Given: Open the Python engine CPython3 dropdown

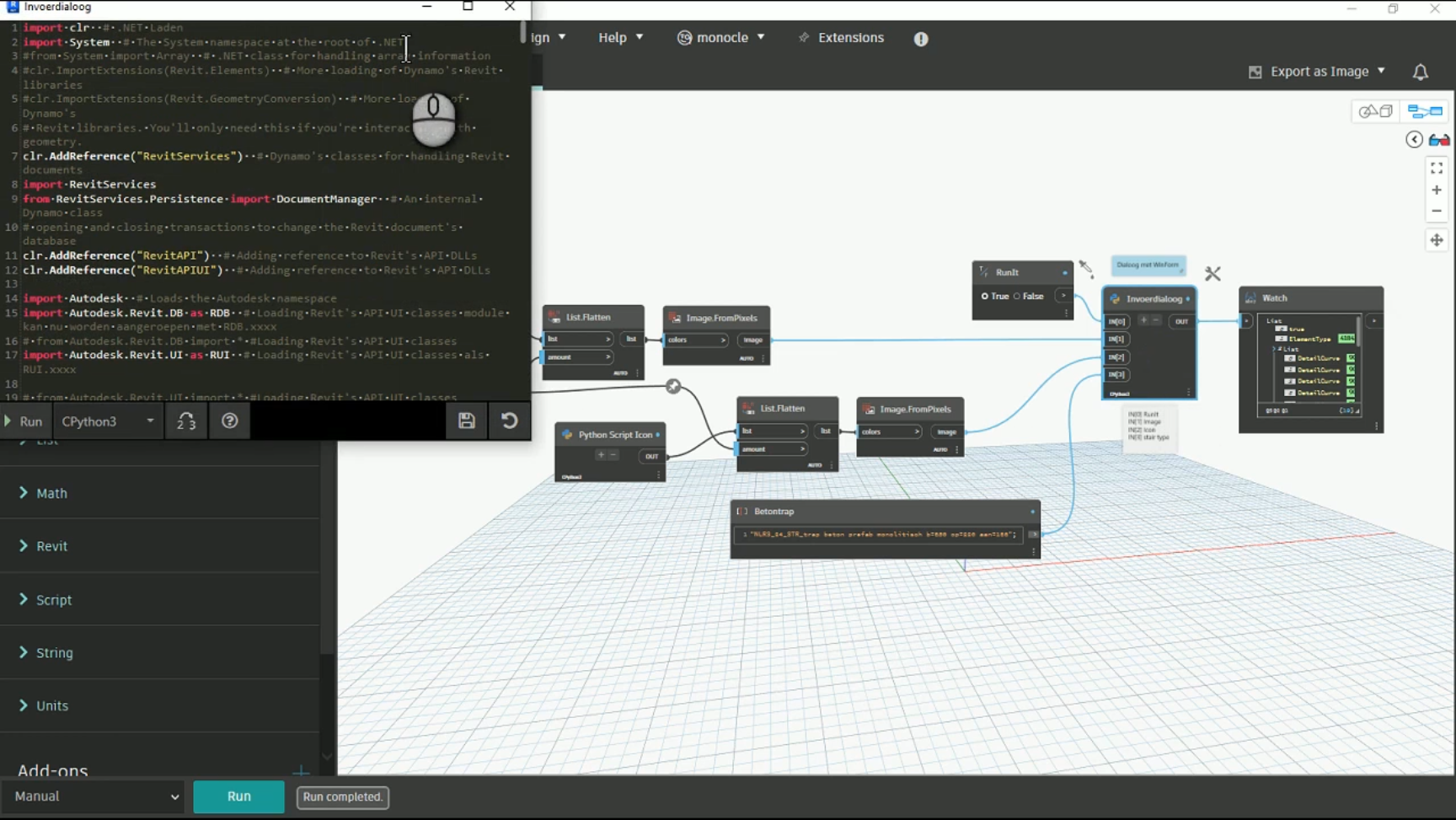Looking at the screenshot, I should point(108,421).
